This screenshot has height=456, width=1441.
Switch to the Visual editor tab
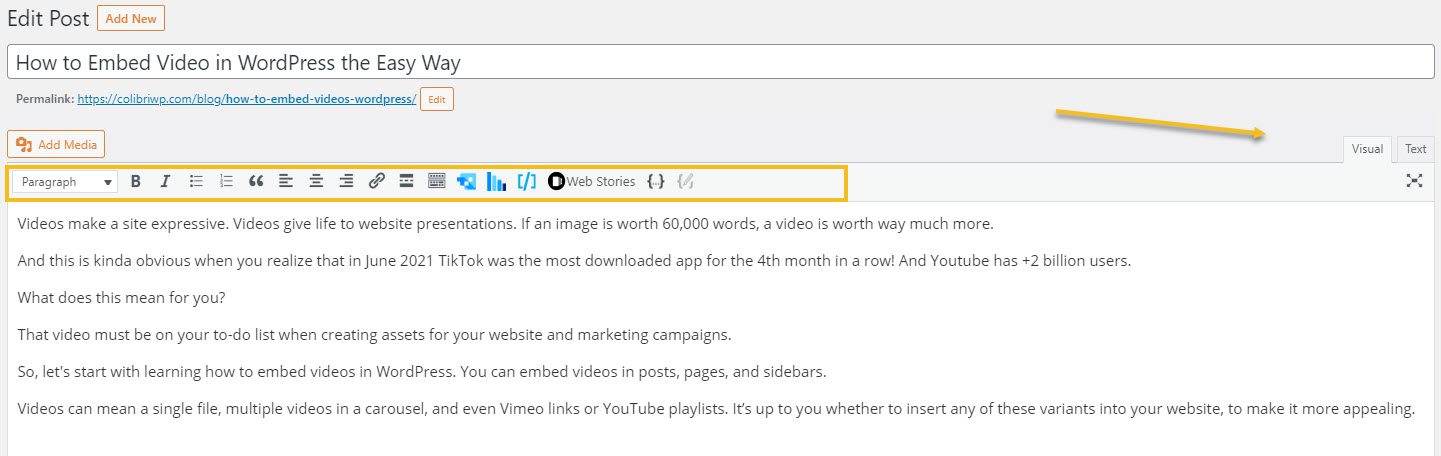click(x=1367, y=149)
